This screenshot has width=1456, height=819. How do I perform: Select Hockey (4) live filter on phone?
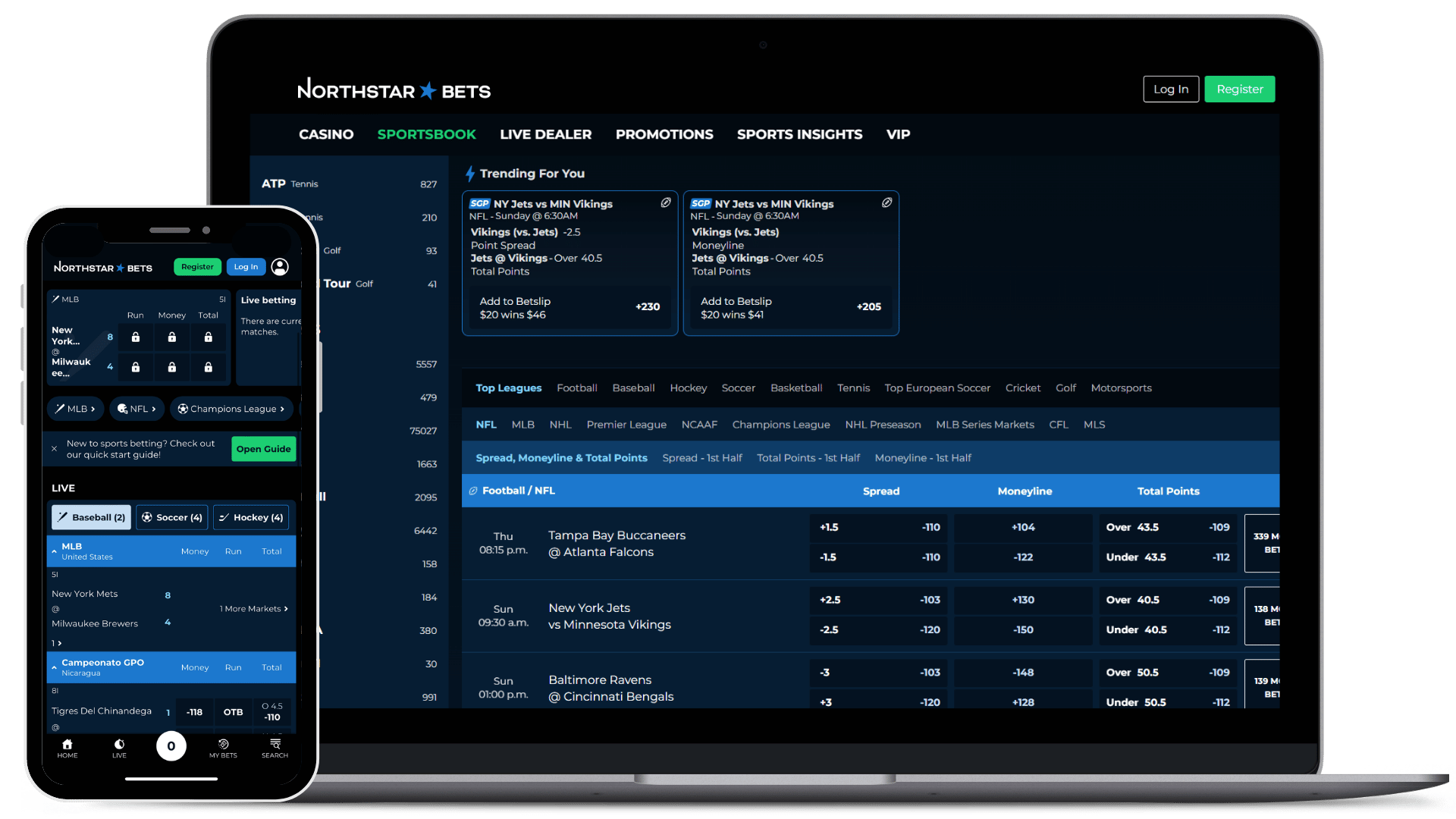tap(251, 518)
